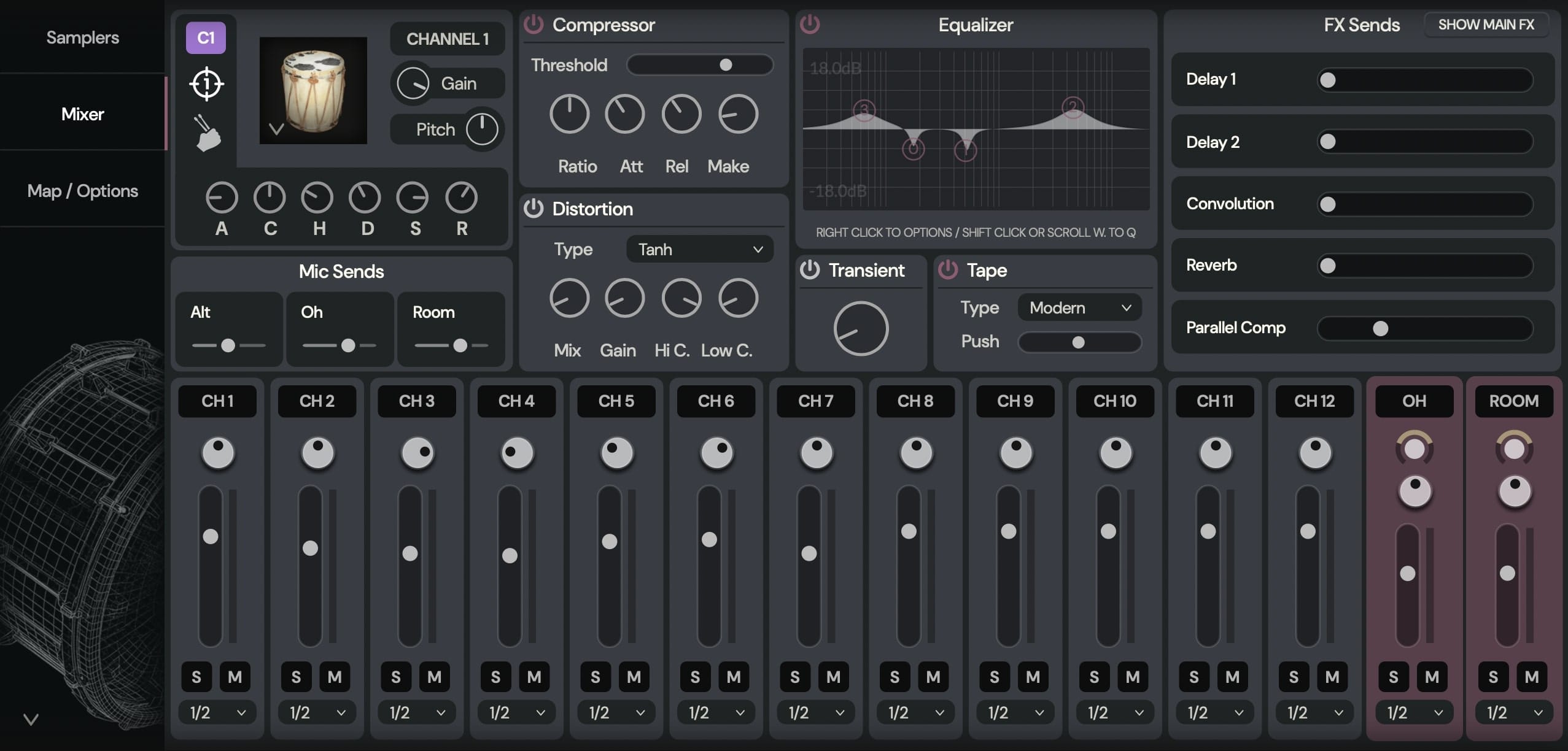
Task: Open the Distortion Type dropdown showing Tanh
Action: [699, 249]
